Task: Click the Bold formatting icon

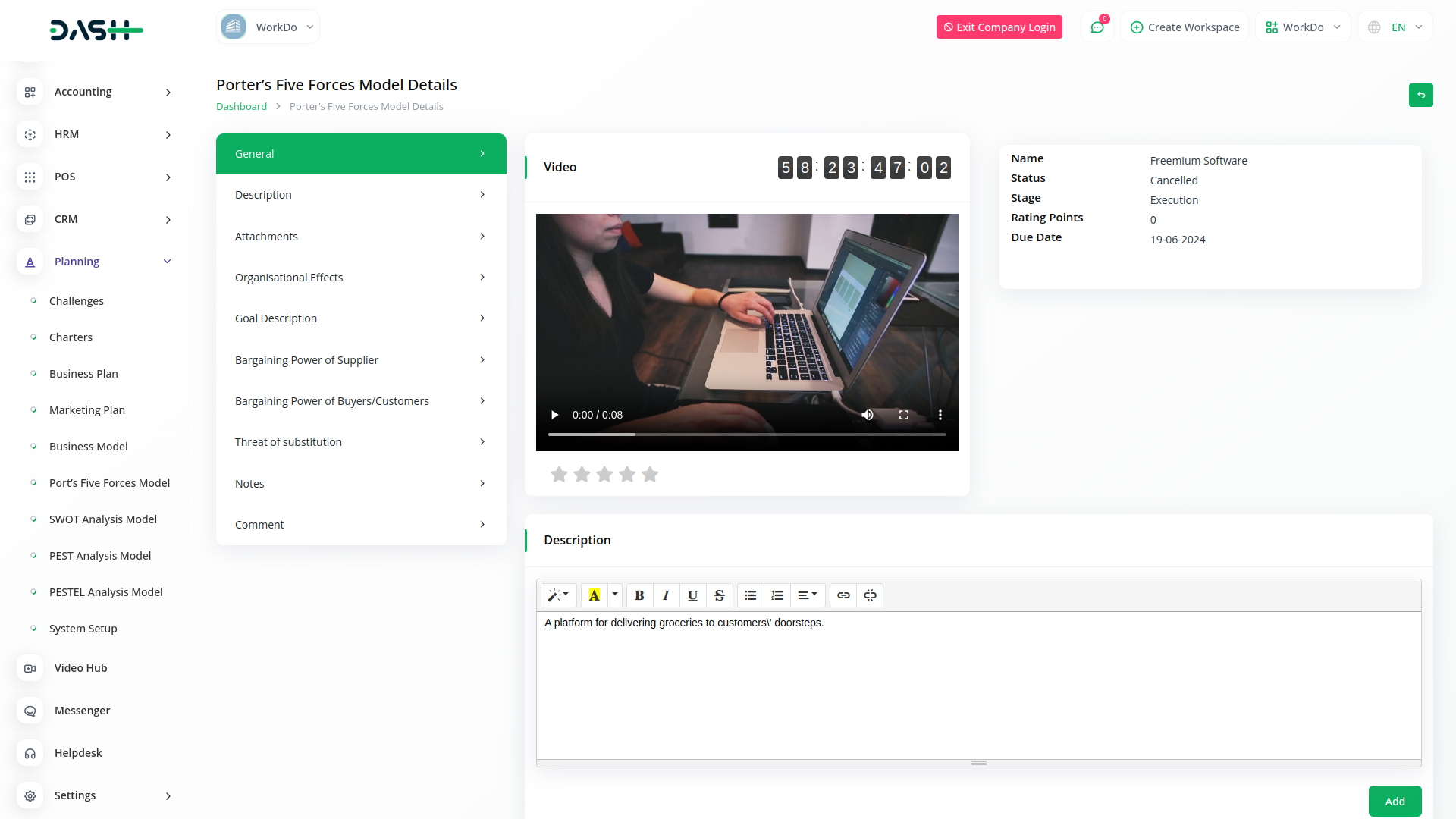Action: pyautogui.click(x=639, y=595)
